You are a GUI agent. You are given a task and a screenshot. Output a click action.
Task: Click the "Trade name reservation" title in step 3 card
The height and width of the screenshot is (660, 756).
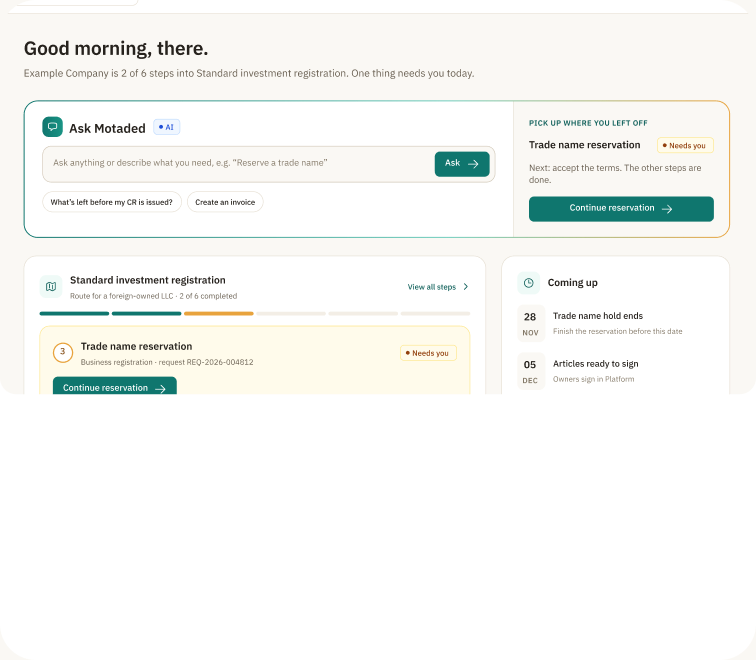136,347
